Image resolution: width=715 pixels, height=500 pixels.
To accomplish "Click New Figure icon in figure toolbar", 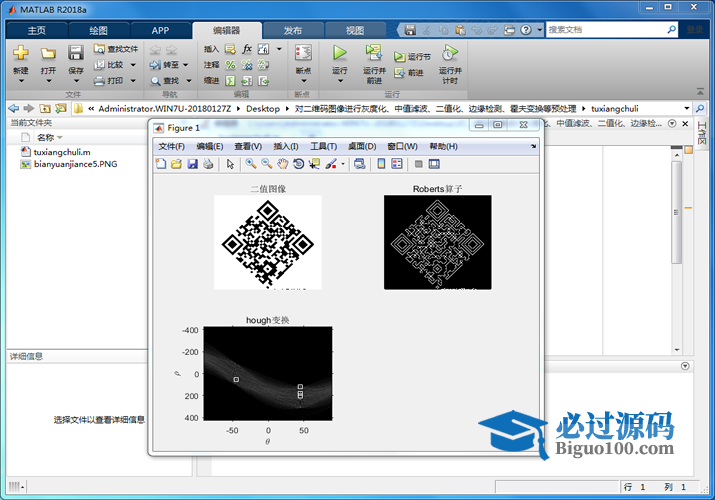I will pos(161,164).
